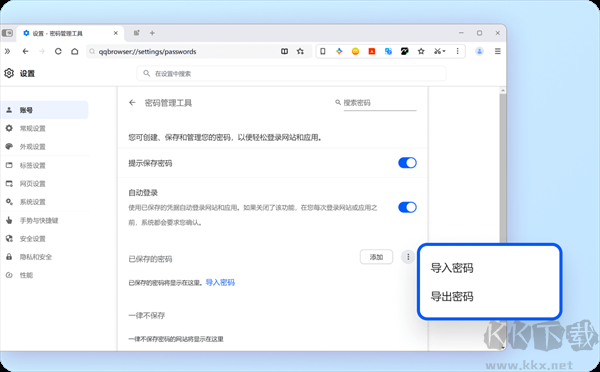Open the mobile phone icon in toolbar
This screenshot has width=600, height=372.
click(323, 51)
